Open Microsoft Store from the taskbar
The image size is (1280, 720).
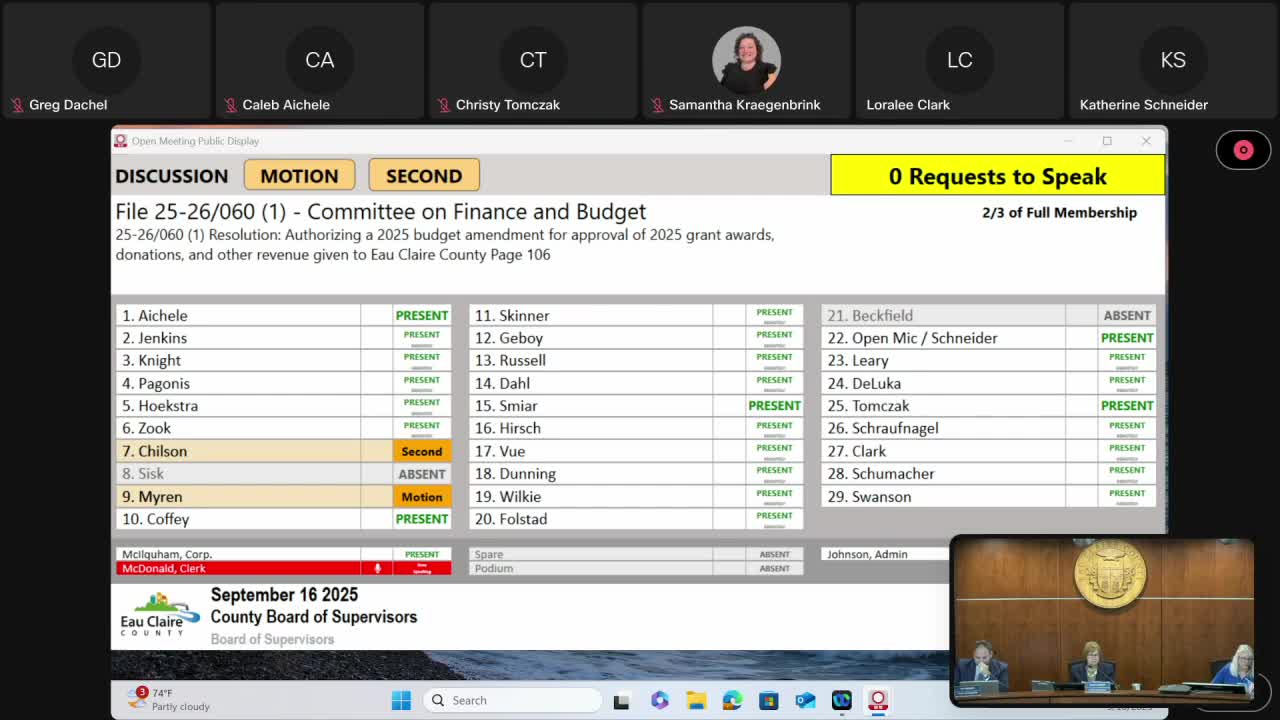click(x=768, y=700)
